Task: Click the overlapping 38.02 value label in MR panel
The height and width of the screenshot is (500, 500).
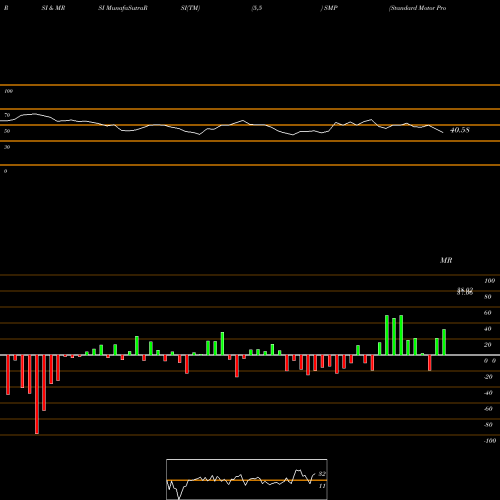Action: [465, 291]
